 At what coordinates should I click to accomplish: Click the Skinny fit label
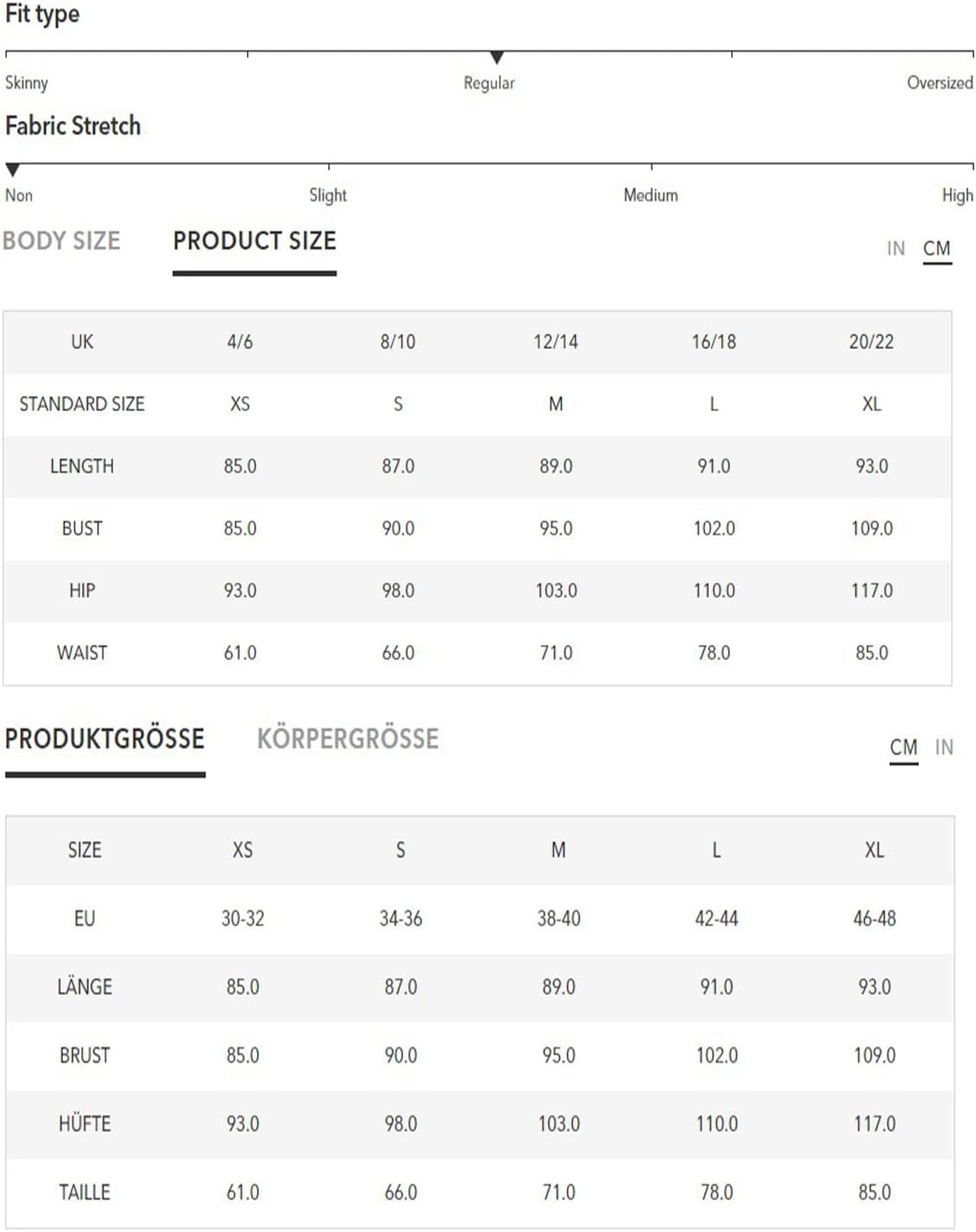(27, 83)
